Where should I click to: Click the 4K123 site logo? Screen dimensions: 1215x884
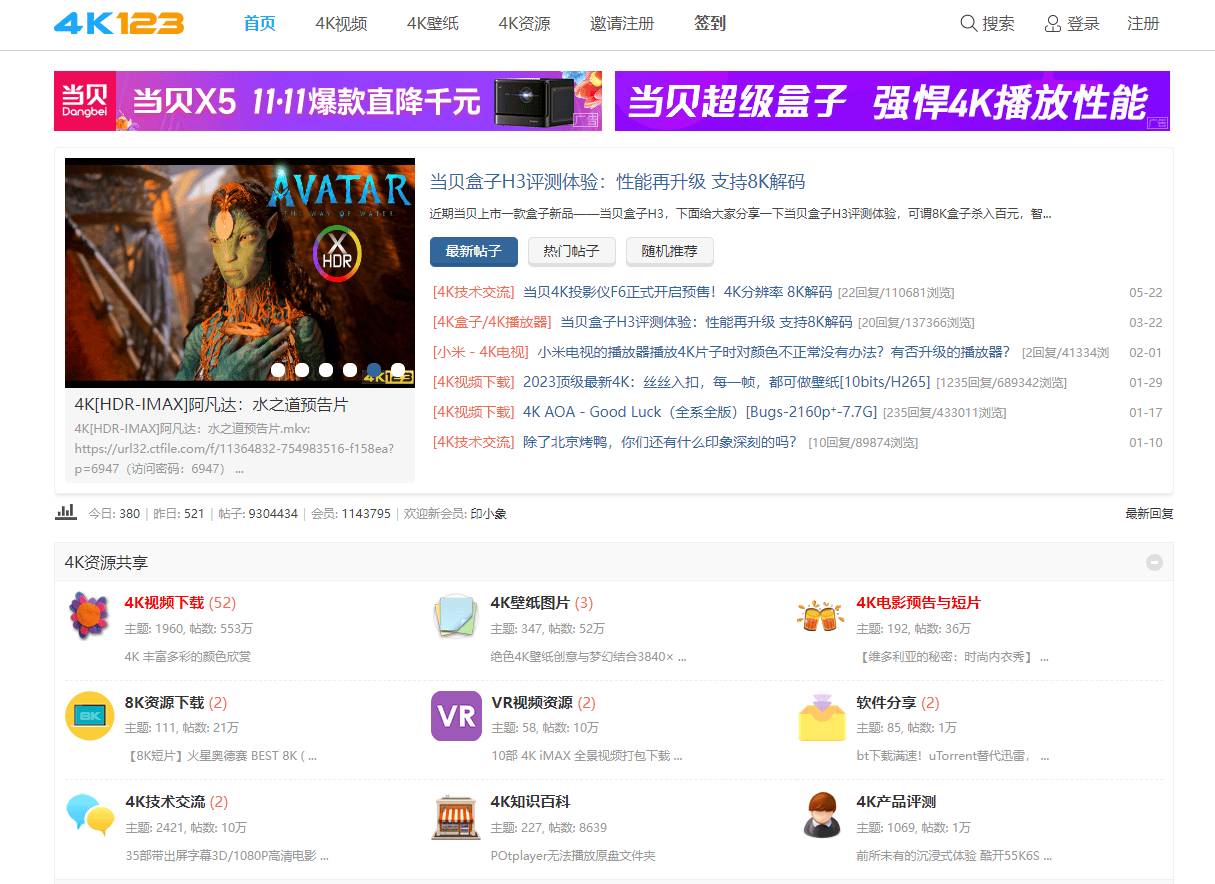(x=119, y=24)
